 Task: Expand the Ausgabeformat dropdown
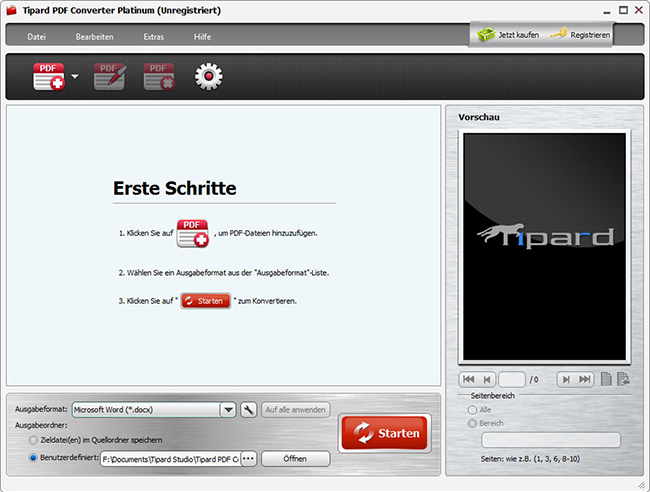tap(228, 410)
